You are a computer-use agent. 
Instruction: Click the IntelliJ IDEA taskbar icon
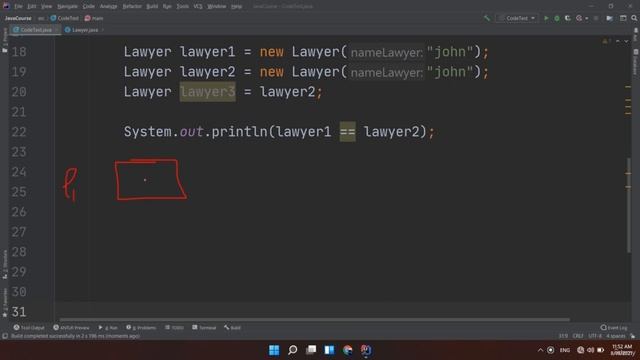point(366,350)
